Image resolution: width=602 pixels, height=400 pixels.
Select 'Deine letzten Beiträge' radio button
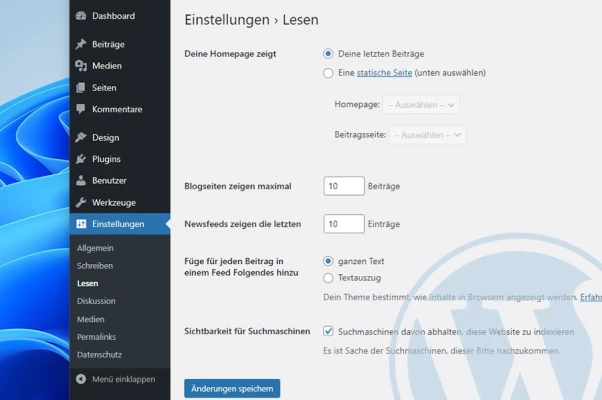click(x=328, y=54)
